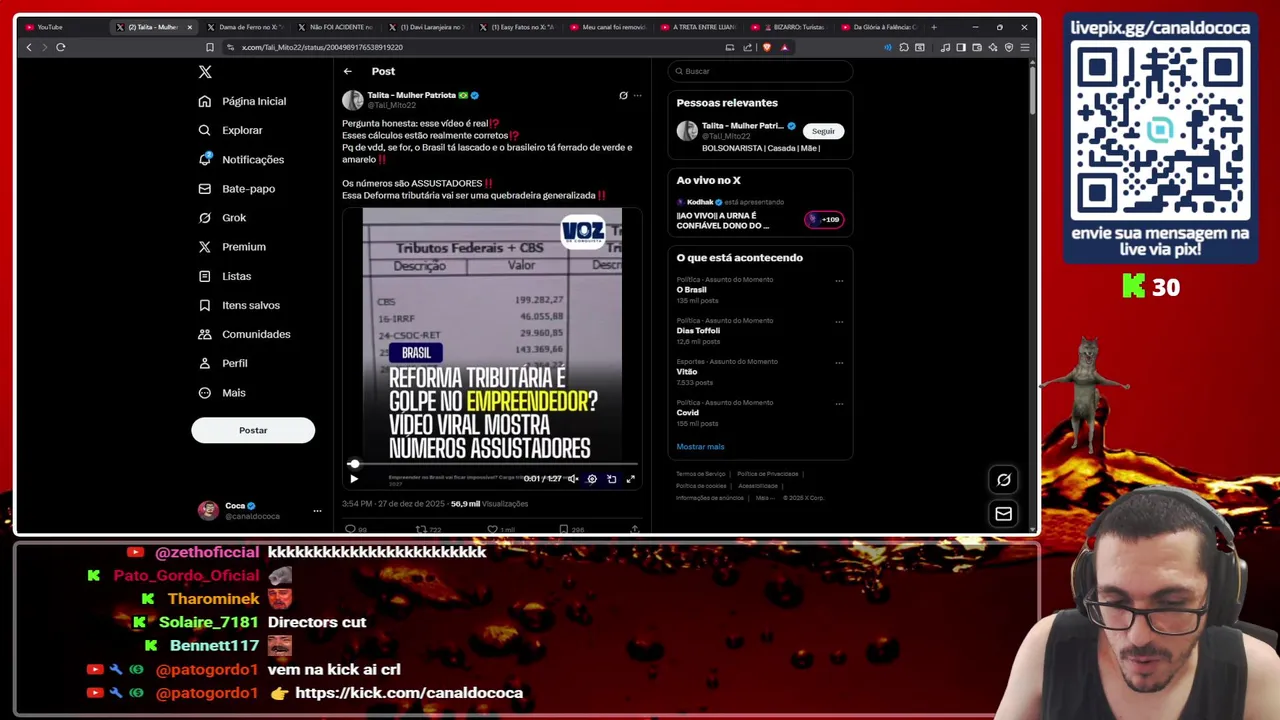The height and width of the screenshot is (720, 1280).
Task: Click the back arrow beside Post header
Action: 347,71
